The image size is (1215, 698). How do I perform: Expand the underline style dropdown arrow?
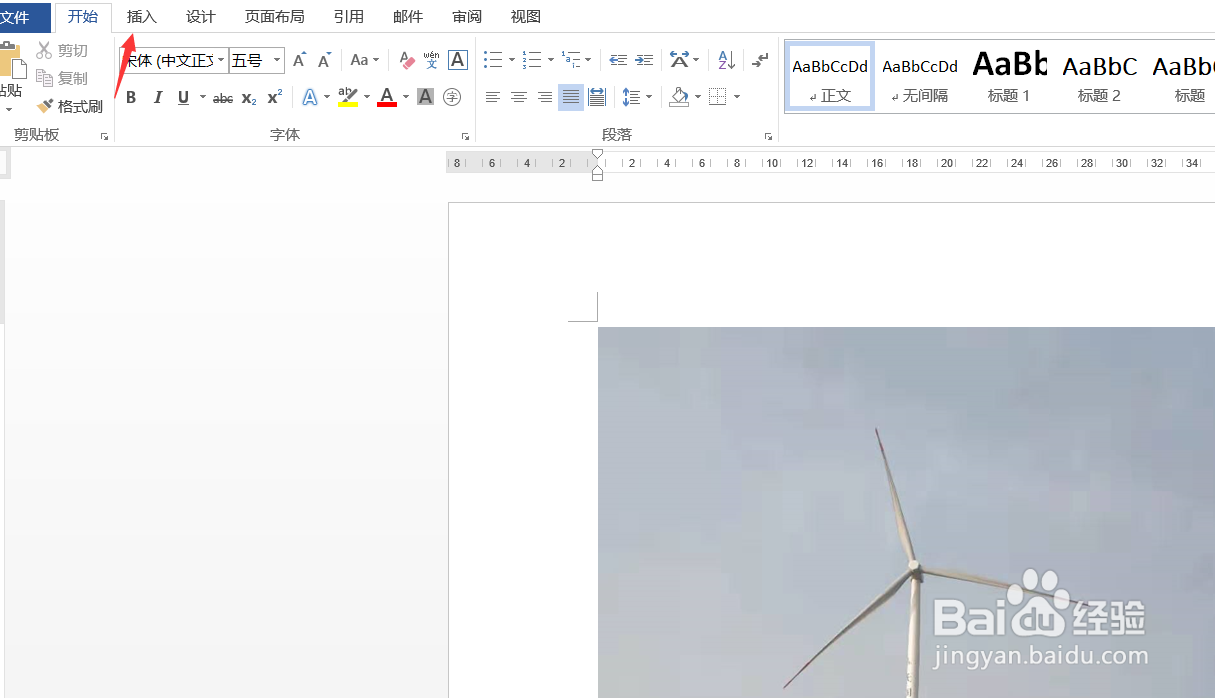[x=202, y=97]
